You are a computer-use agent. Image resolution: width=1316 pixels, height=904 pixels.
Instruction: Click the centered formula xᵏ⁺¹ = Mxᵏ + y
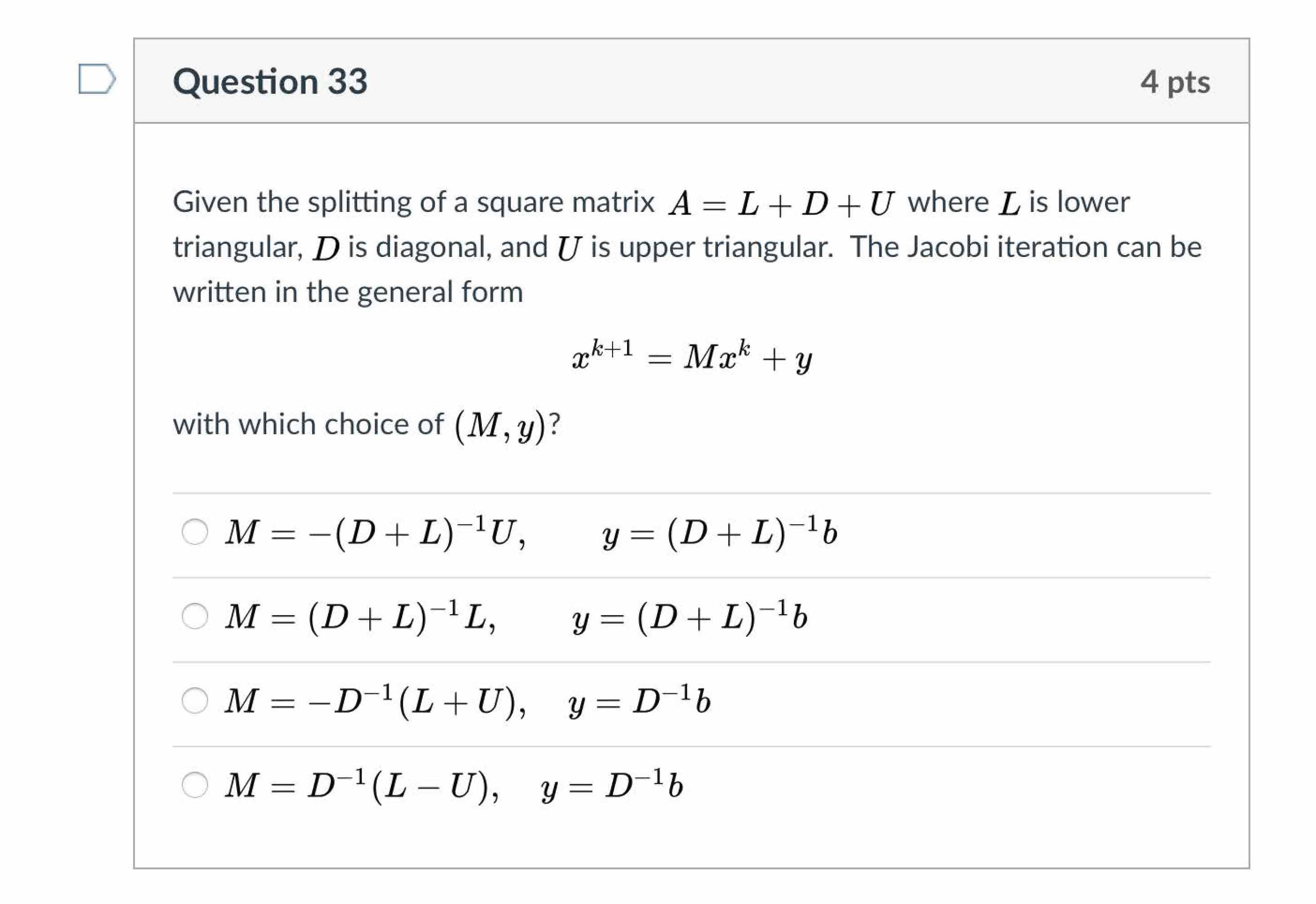click(x=691, y=357)
